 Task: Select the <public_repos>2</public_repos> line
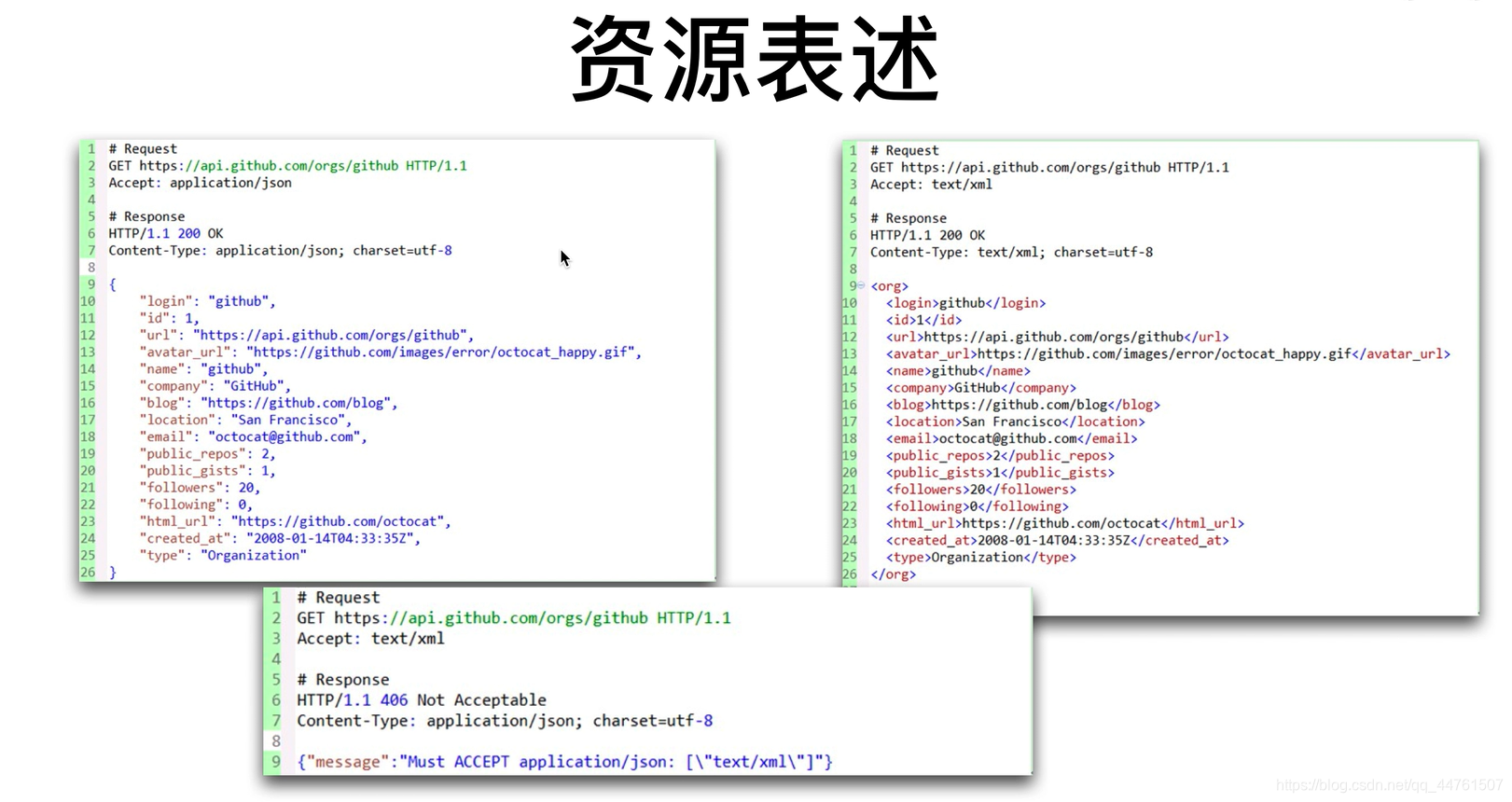click(x=1000, y=455)
